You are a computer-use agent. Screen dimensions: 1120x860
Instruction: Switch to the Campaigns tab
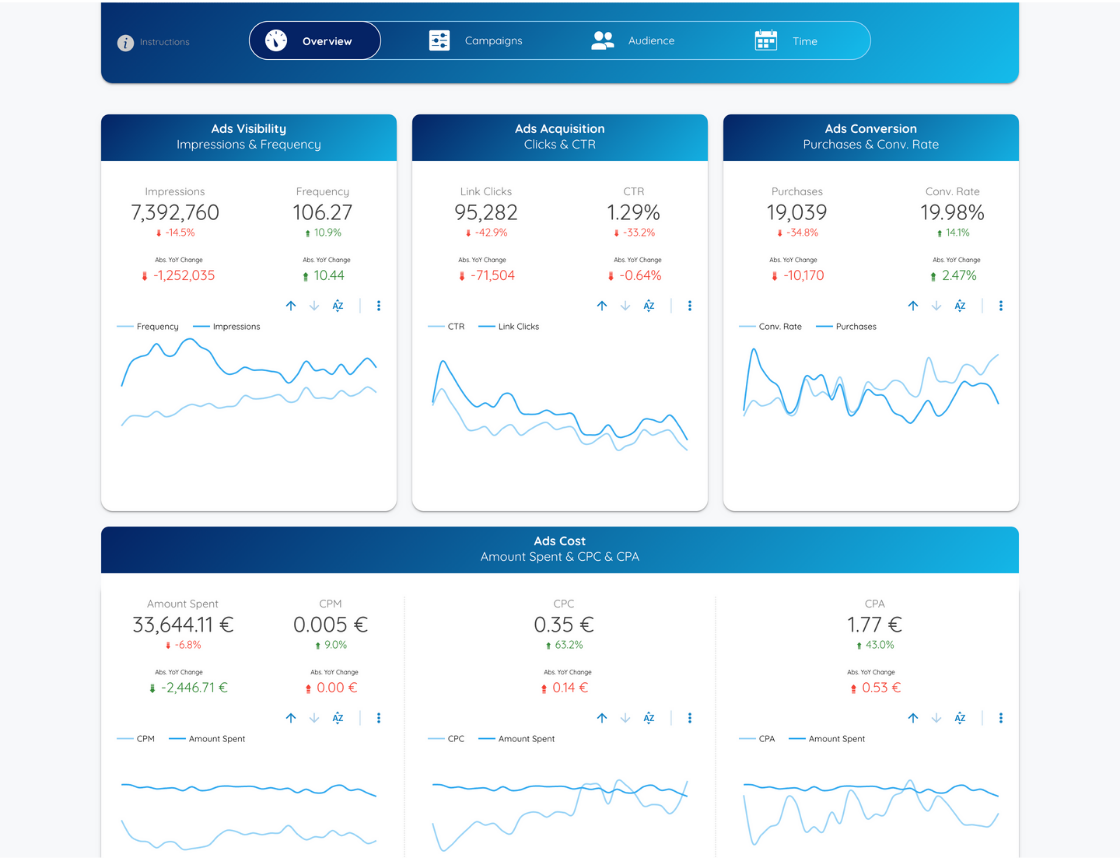(x=476, y=41)
